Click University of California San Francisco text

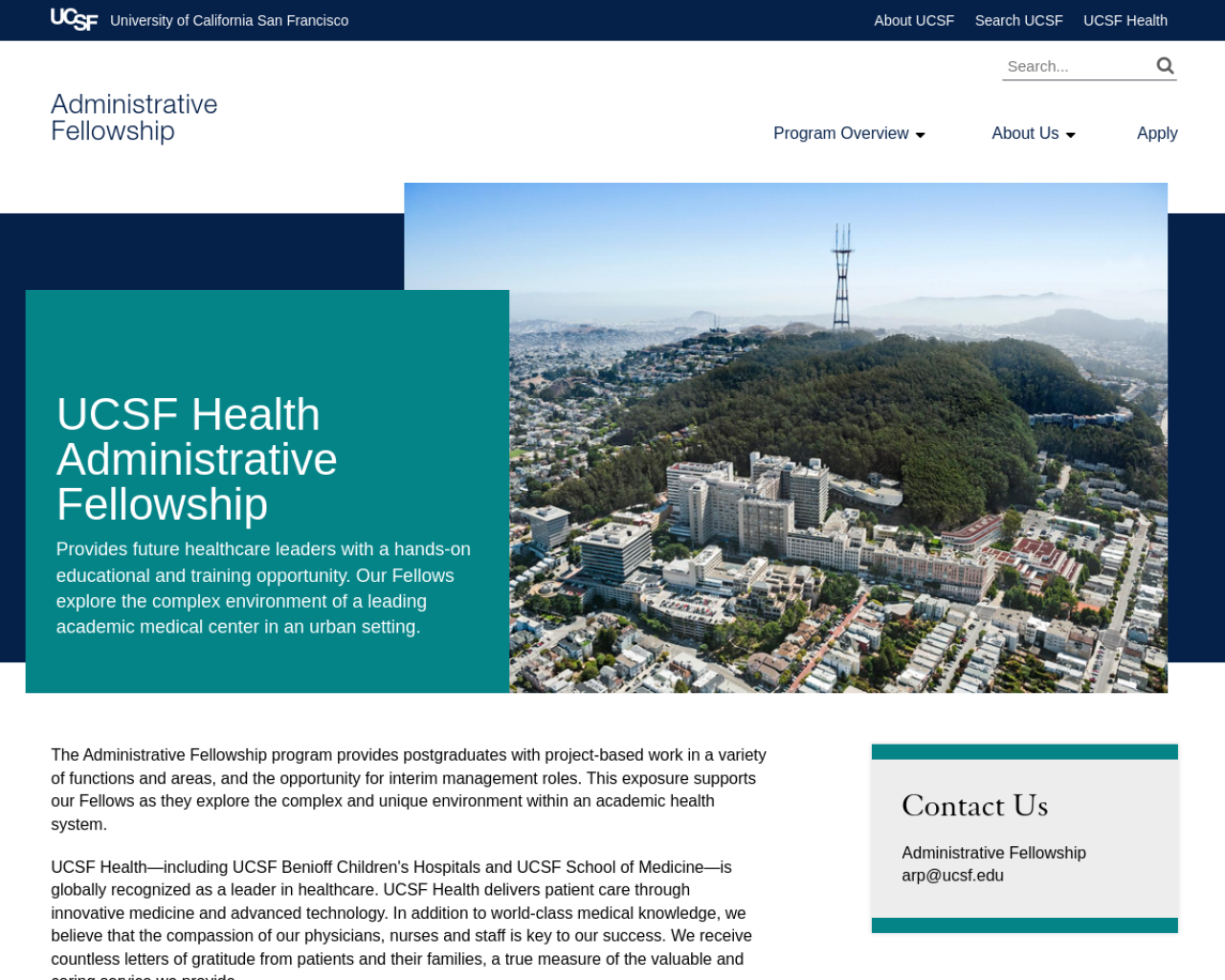(x=230, y=20)
